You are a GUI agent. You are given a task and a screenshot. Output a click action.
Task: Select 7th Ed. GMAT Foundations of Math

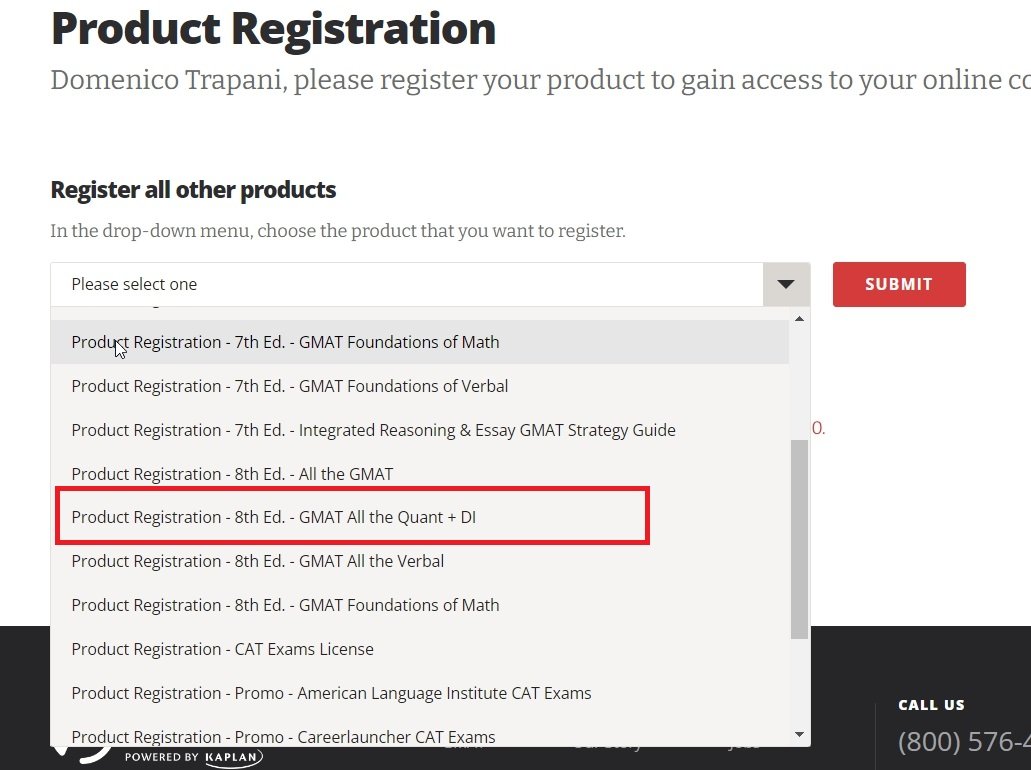[x=285, y=342]
